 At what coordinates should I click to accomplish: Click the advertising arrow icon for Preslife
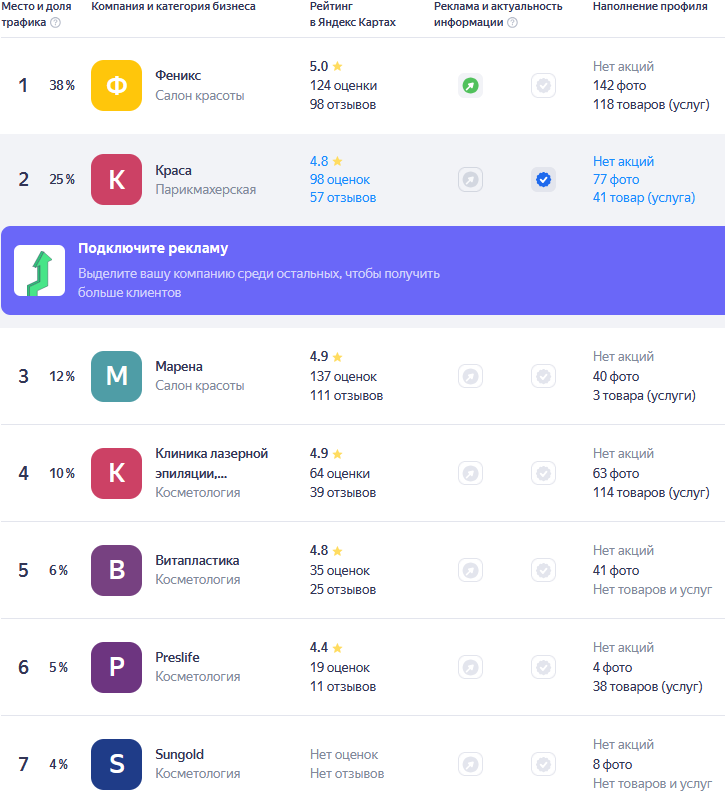click(x=470, y=667)
